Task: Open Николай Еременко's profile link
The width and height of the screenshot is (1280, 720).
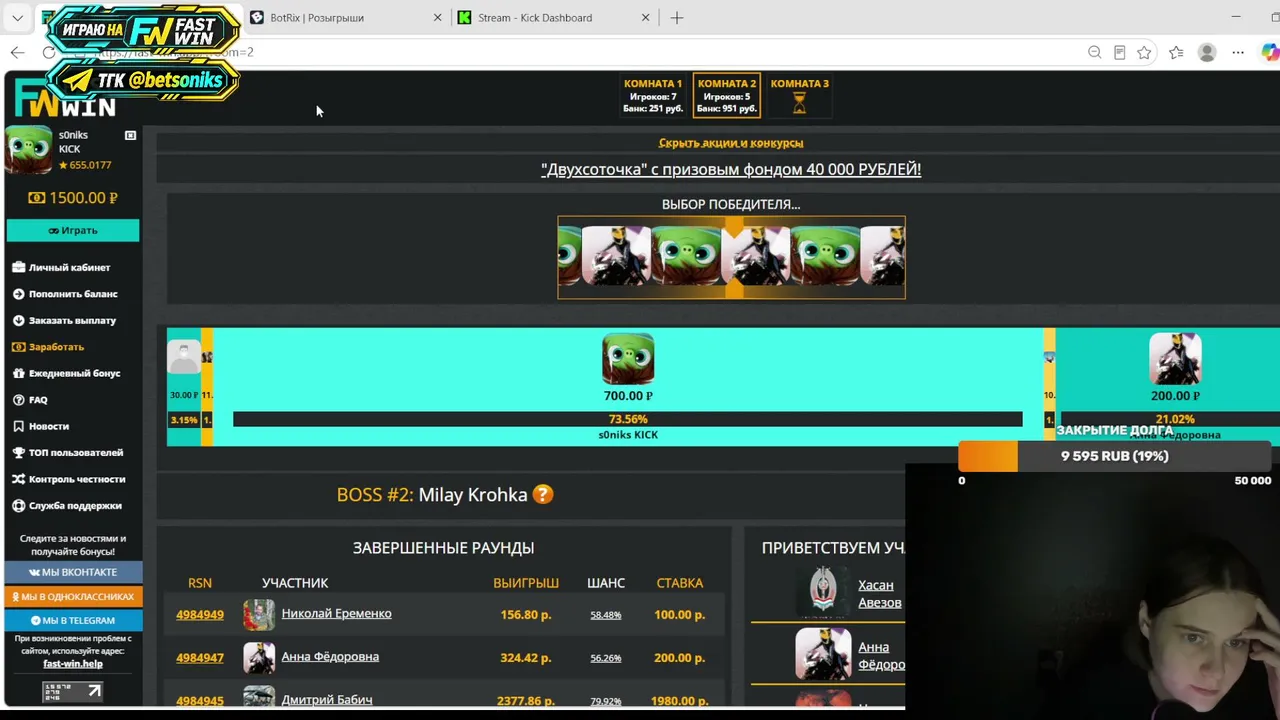Action: 336,614
